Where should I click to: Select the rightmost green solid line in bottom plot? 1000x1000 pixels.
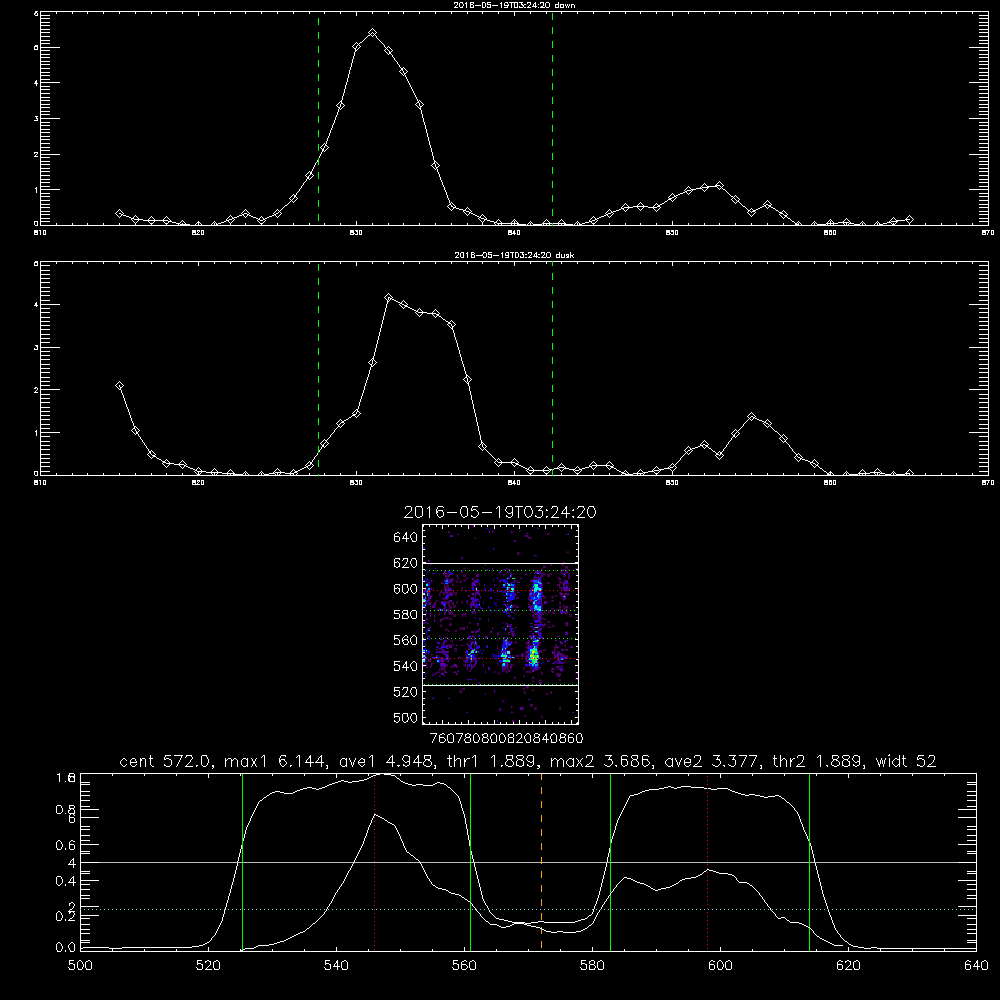pos(809,861)
